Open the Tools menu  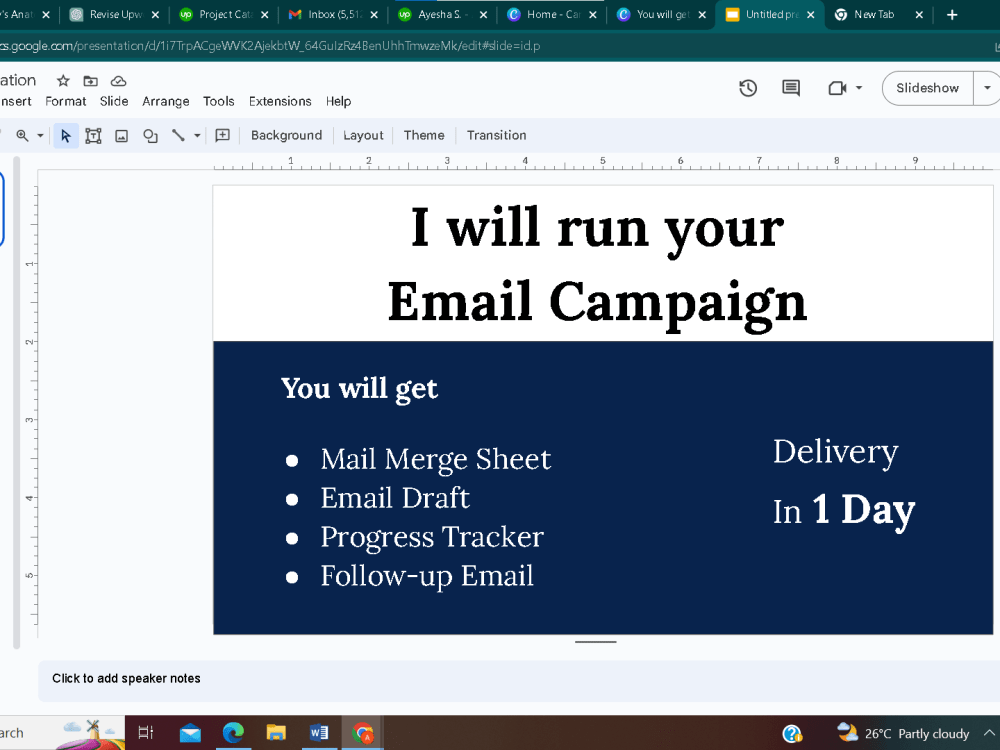click(218, 101)
